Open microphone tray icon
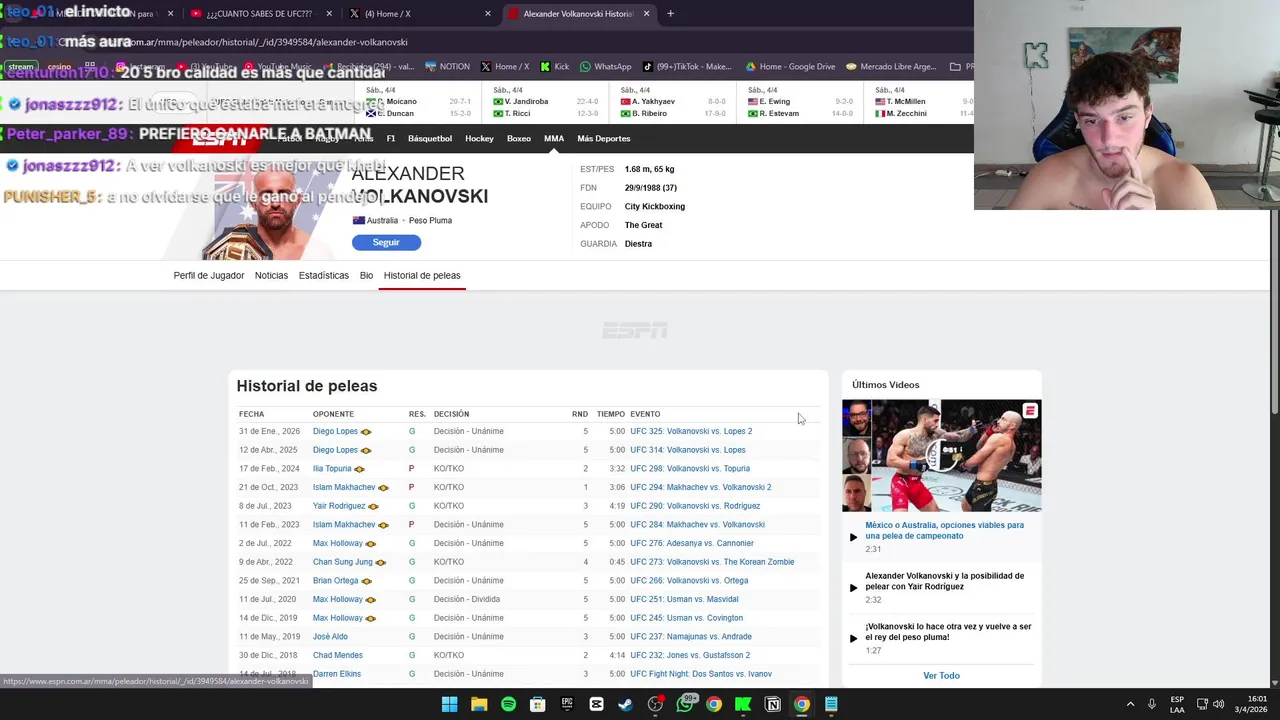Image resolution: width=1280 pixels, height=720 pixels. point(1152,704)
